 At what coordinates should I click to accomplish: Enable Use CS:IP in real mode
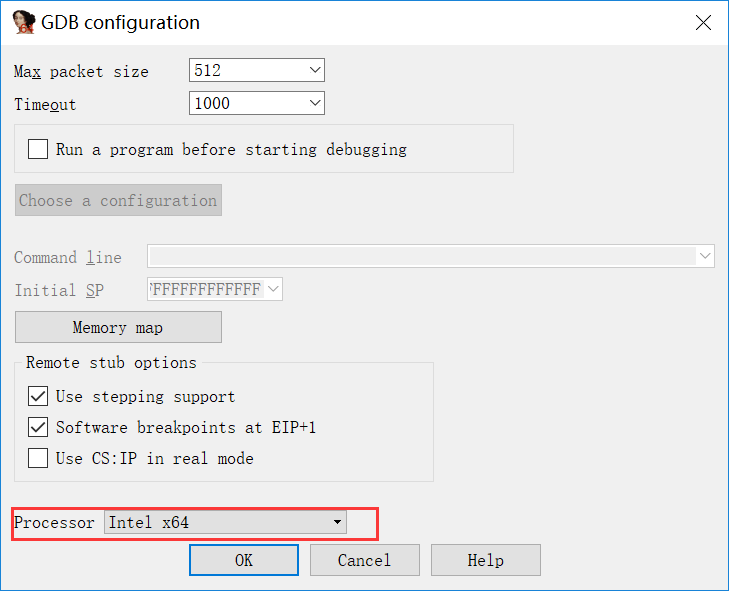[38, 458]
